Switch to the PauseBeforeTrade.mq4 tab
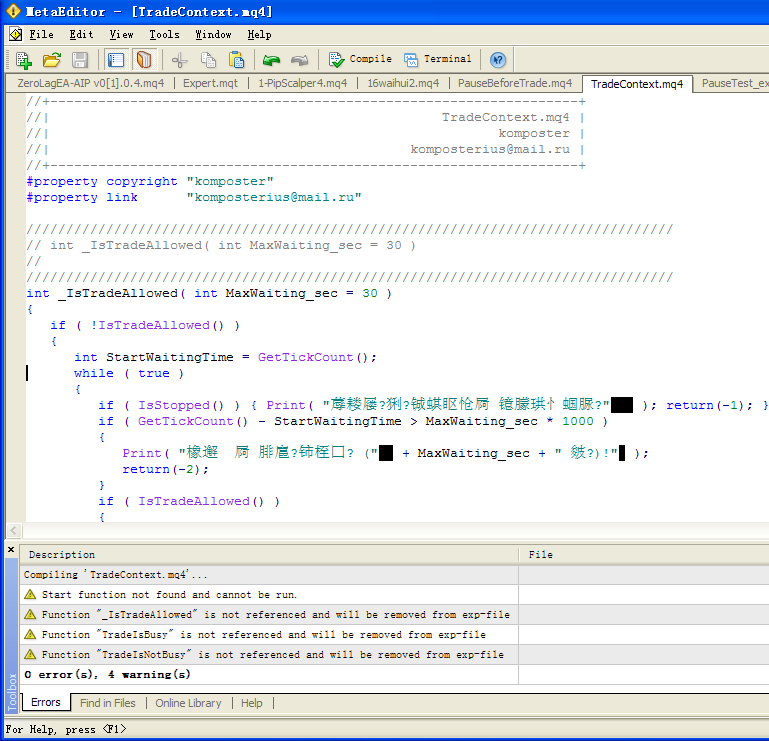This screenshot has height=741, width=769. pyautogui.click(x=515, y=83)
